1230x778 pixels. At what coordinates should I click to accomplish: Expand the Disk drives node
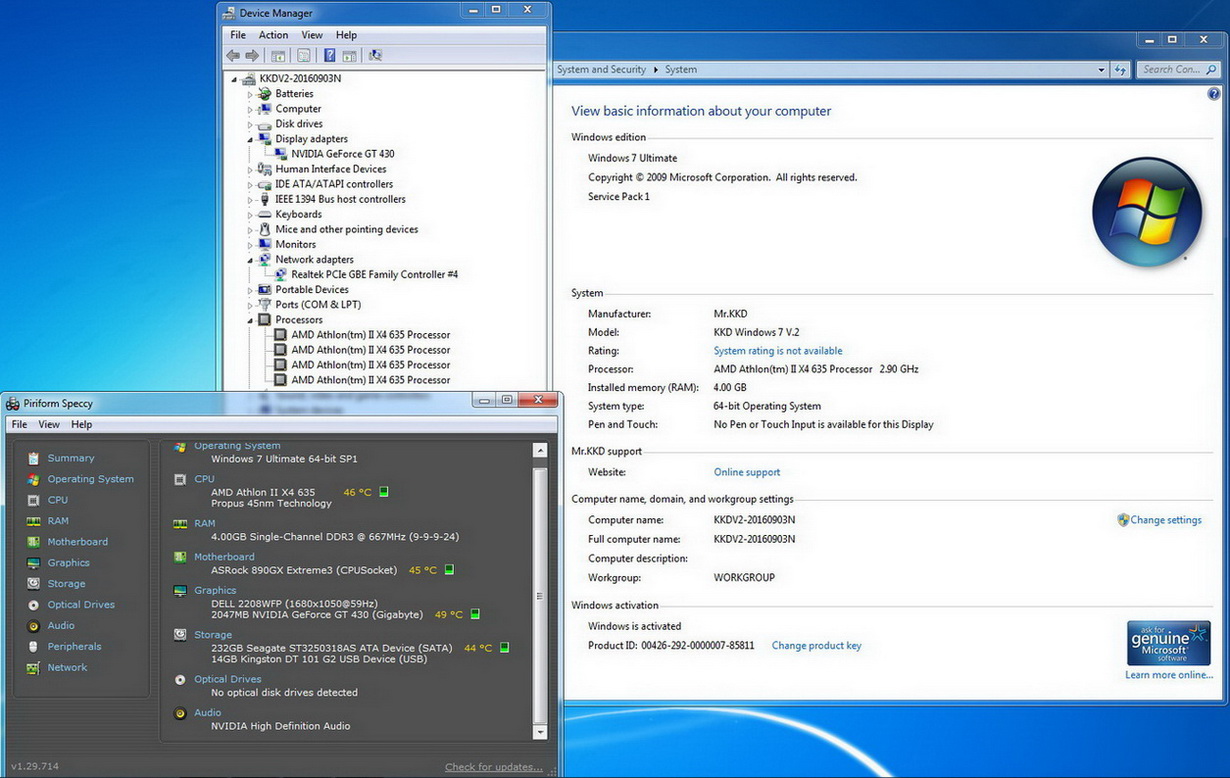pos(251,124)
